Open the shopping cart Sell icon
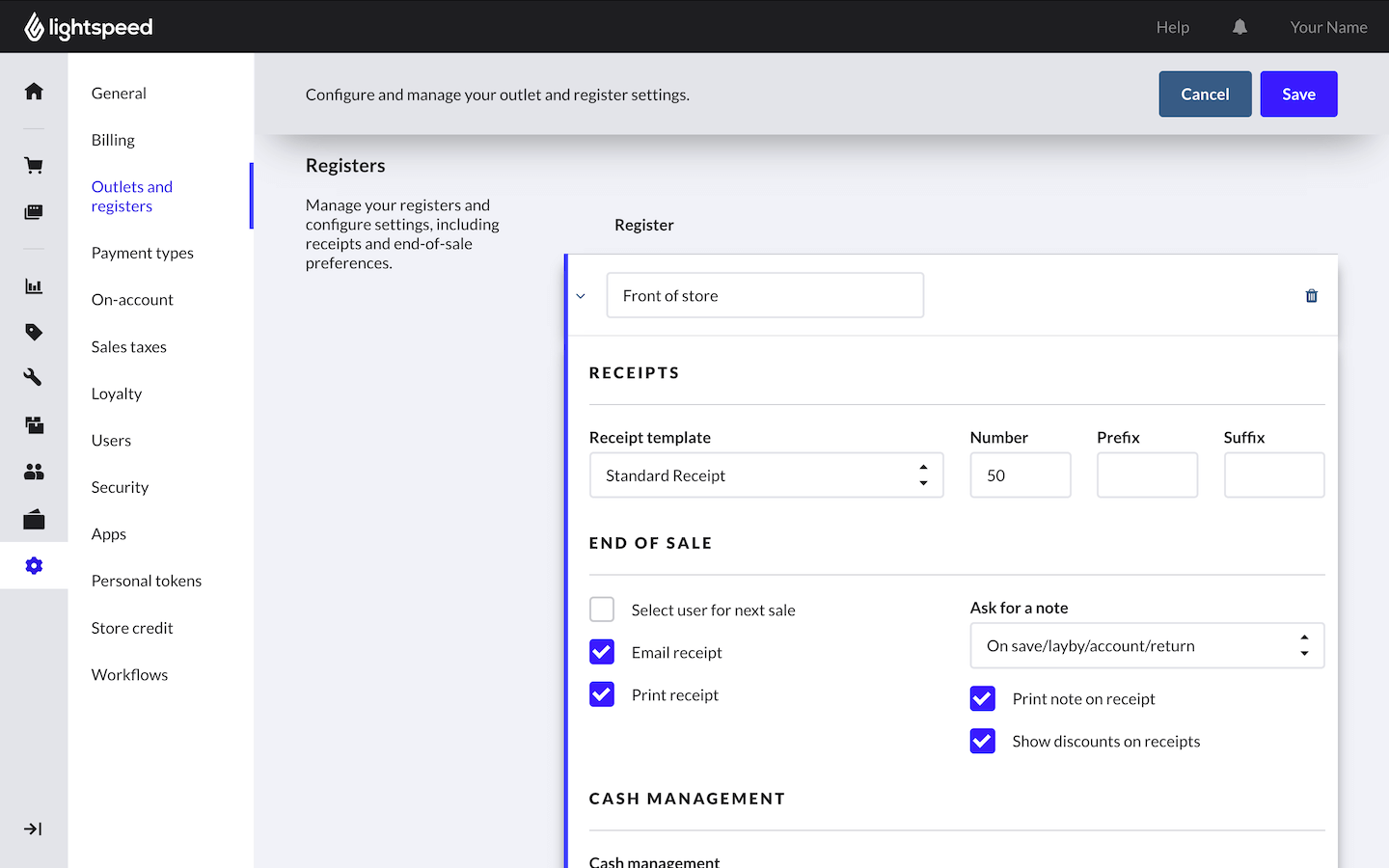The width and height of the screenshot is (1389, 868). point(34,166)
